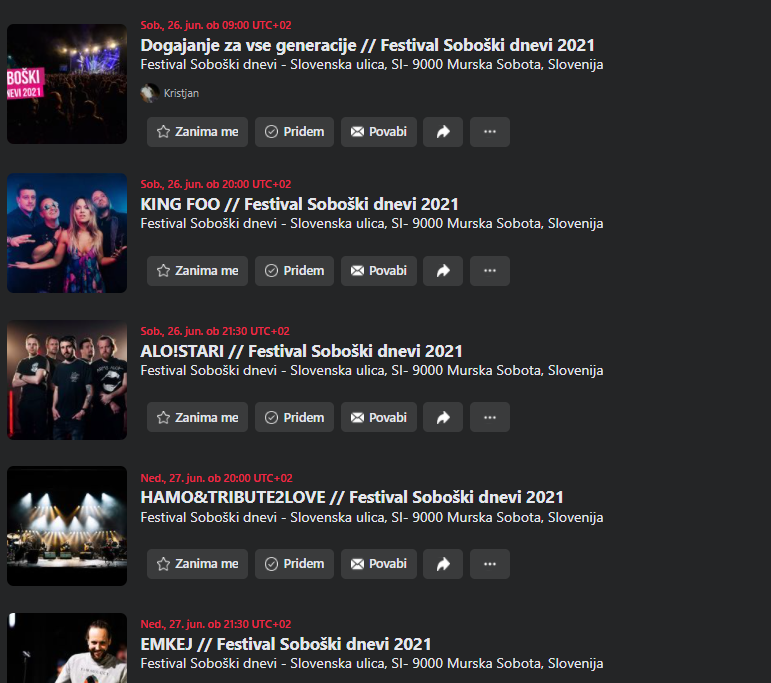
Task: Invite friends to HAMO&TRIBUTE2LOVE with Povabi
Action: pyautogui.click(x=379, y=564)
